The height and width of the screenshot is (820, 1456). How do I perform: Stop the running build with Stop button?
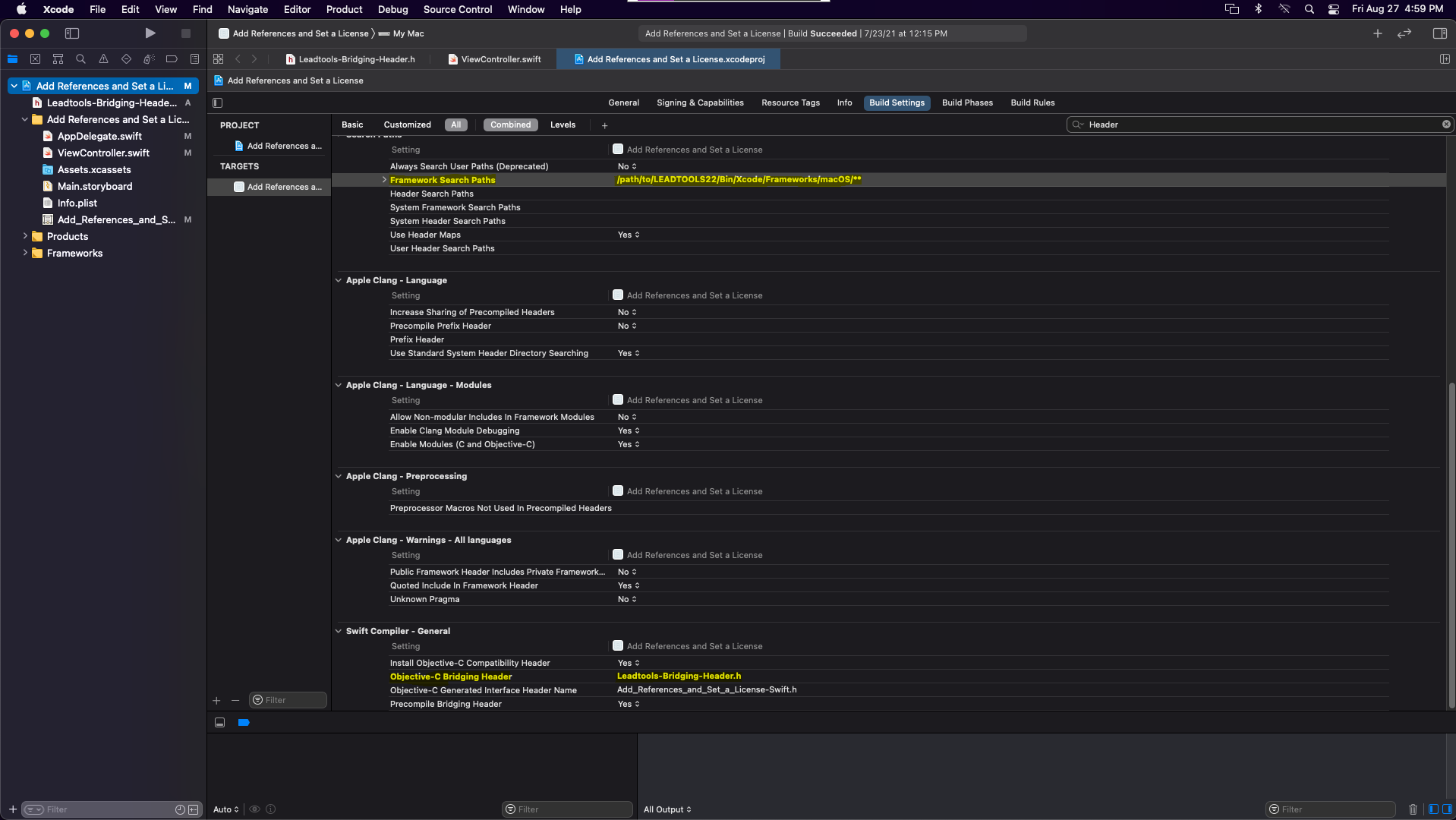[x=185, y=33]
